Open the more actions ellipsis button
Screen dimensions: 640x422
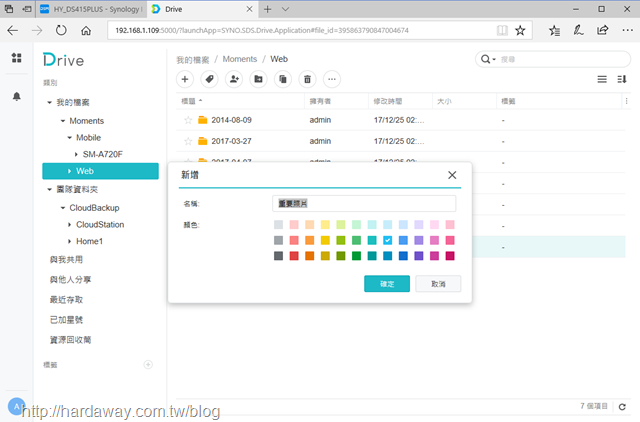coord(332,79)
